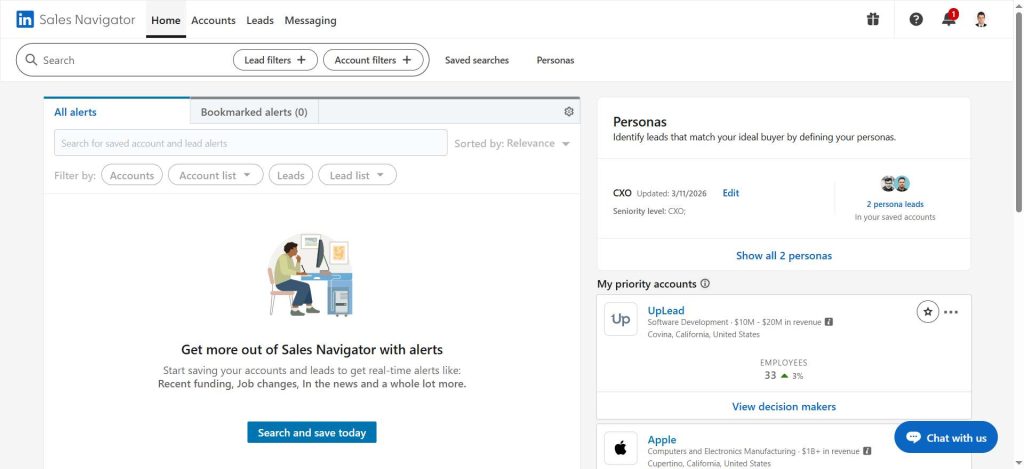
Task: Click the LinkedIn Sales Navigator logo
Action: (x=76, y=20)
